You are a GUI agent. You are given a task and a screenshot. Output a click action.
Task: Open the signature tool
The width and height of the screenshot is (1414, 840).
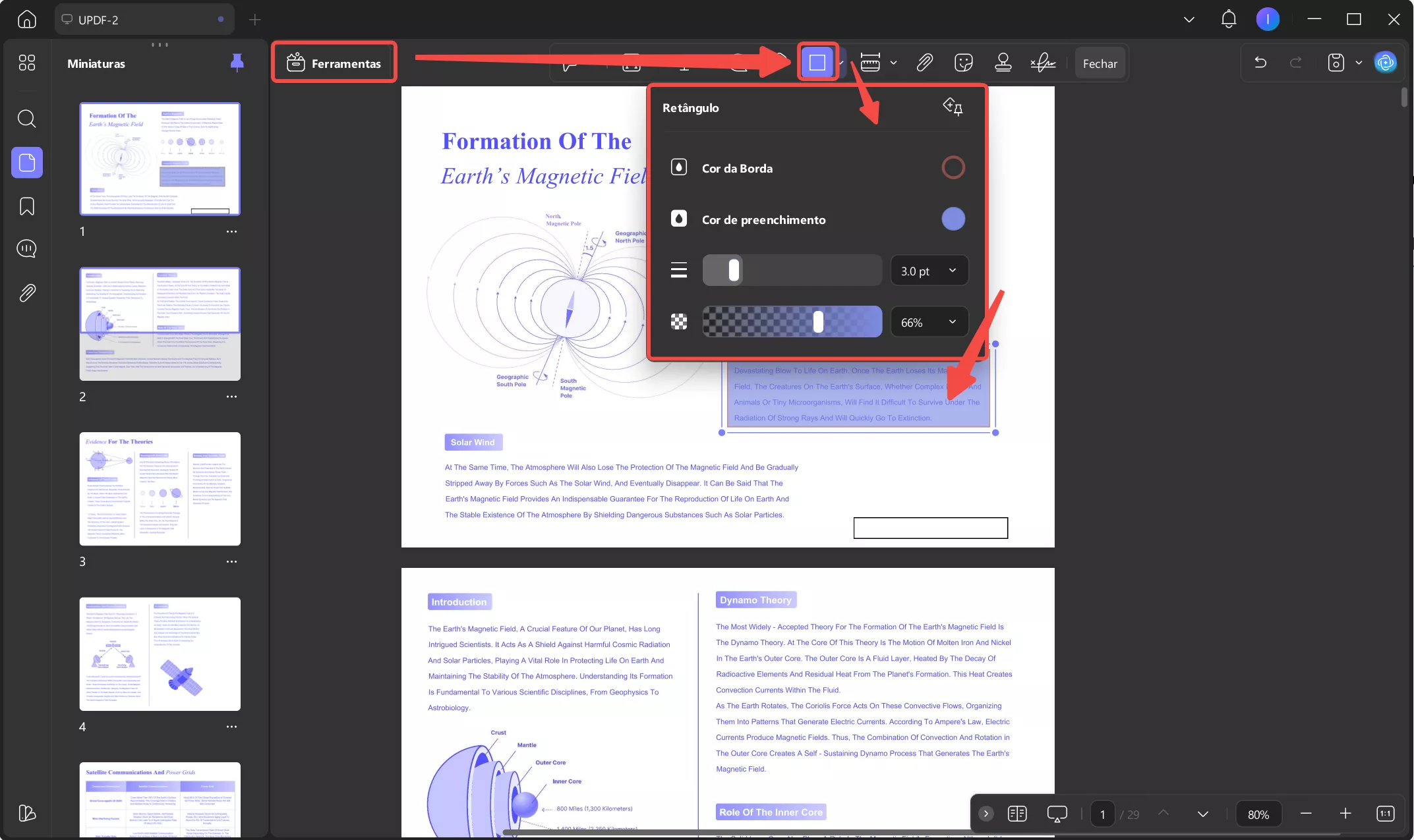pos(1042,63)
